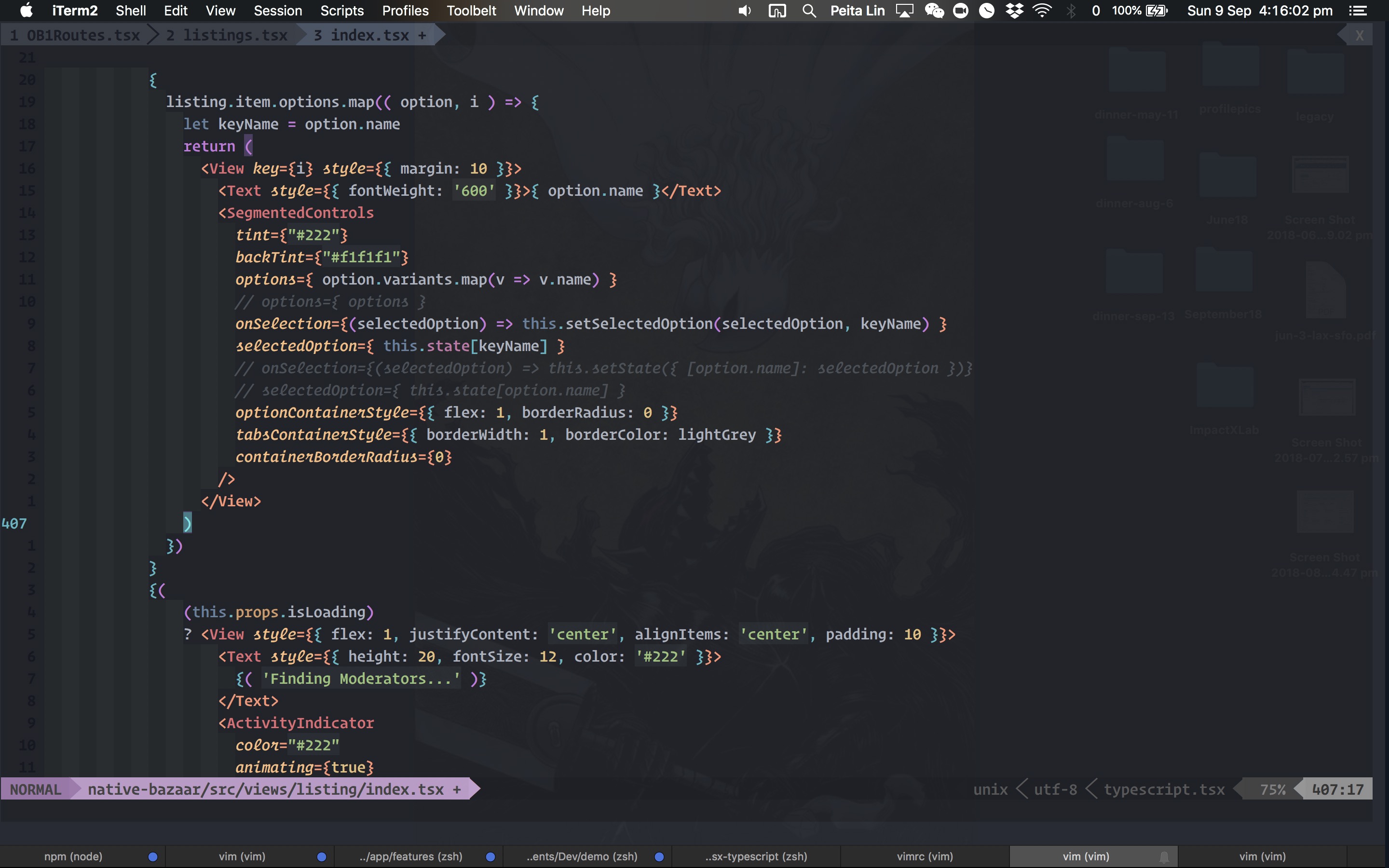This screenshot has height=868, width=1389.
Task: Click the bell icon on active vim tab
Action: tap(1164, 856)
